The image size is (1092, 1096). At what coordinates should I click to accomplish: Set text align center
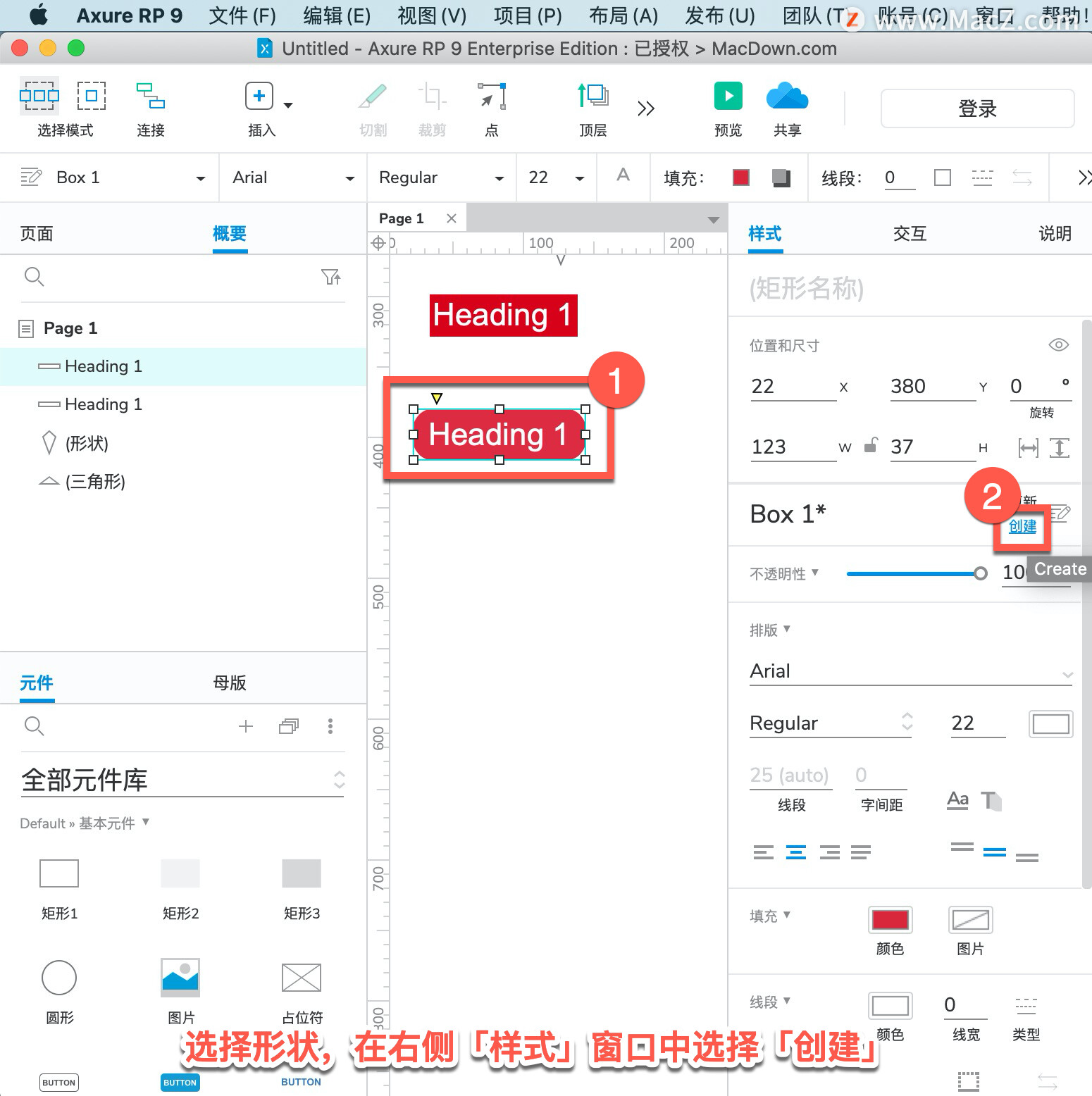pyautogui.click(x=796, y=853)
